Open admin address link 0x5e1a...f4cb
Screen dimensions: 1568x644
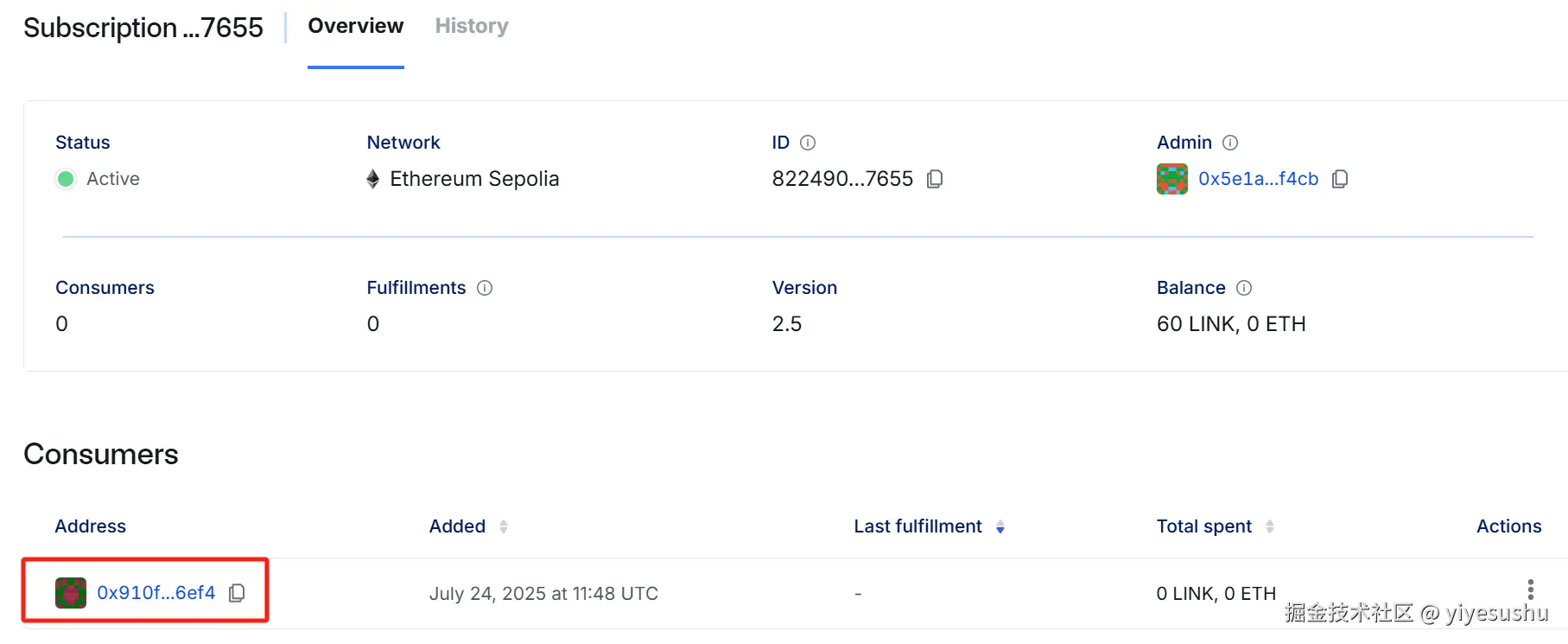pos(1258,179)
